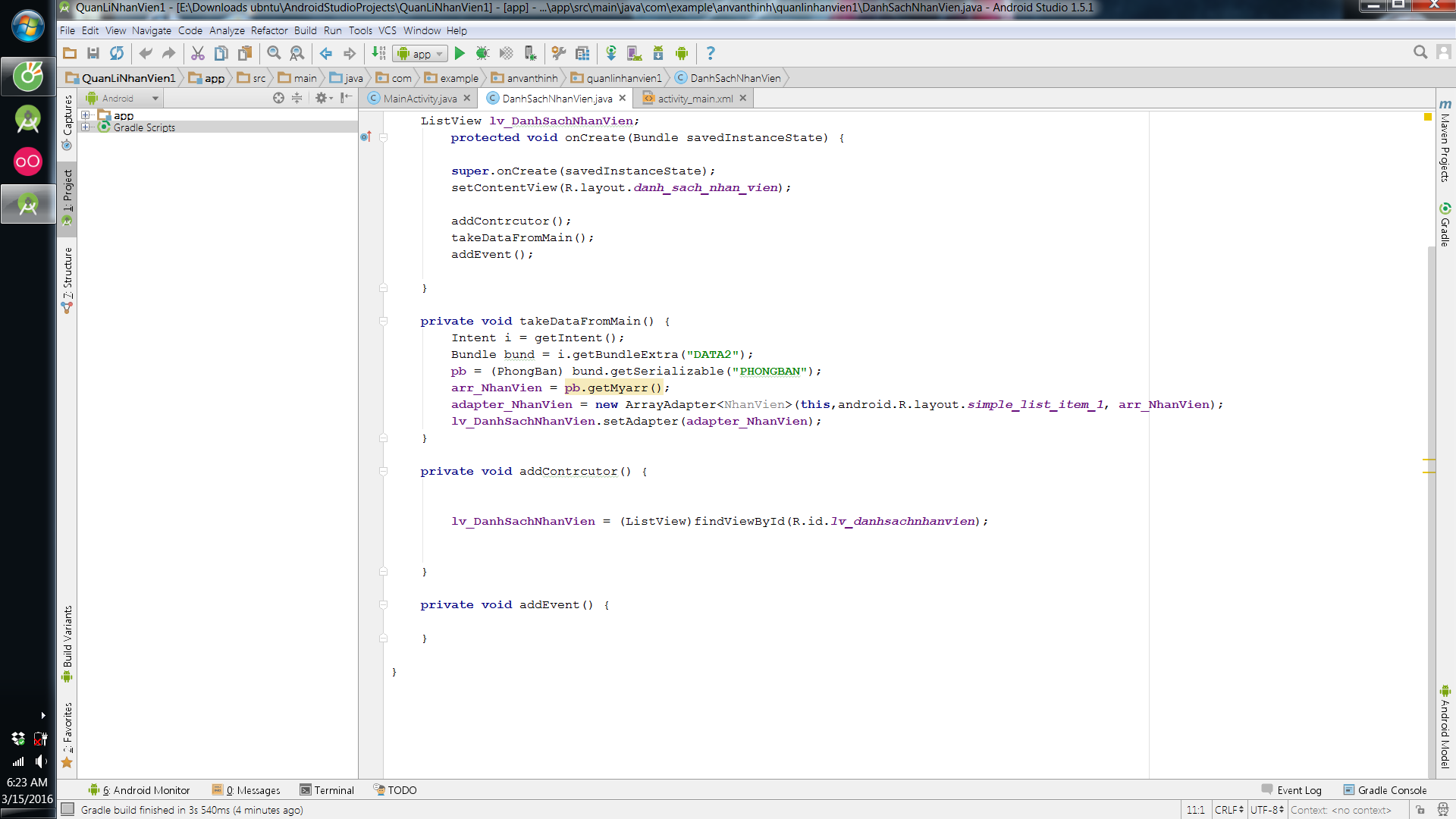
Task: Open AVD Manager icon
Action: (635, 53)
